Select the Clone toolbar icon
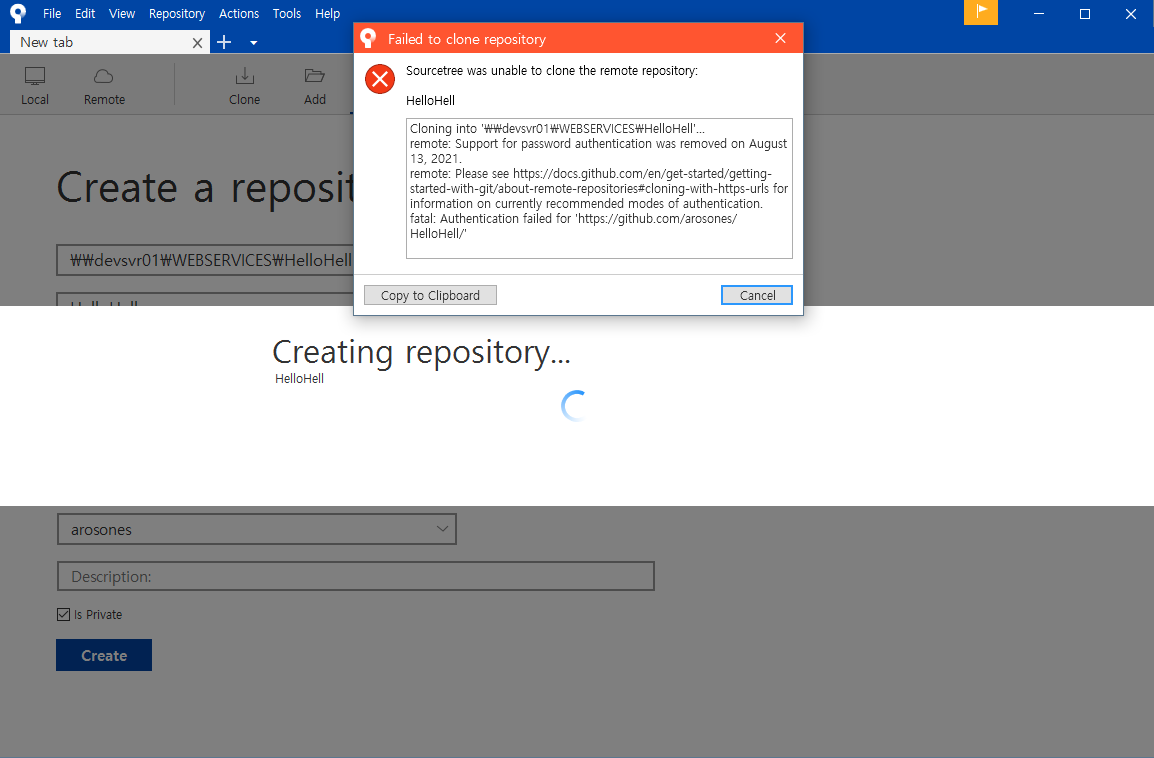Image resolution: width=1154 pixels, height=758 pixels. 244,86
